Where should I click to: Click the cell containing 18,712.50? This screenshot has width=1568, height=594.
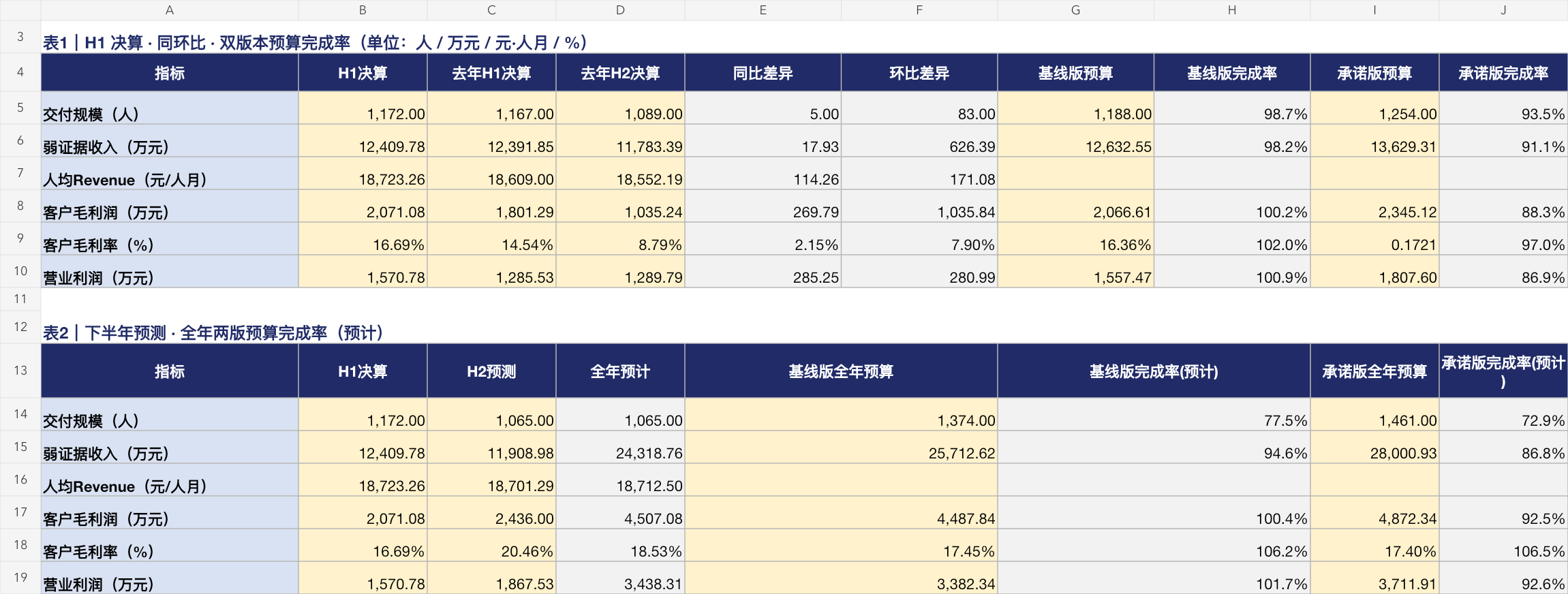click(621, 480)
